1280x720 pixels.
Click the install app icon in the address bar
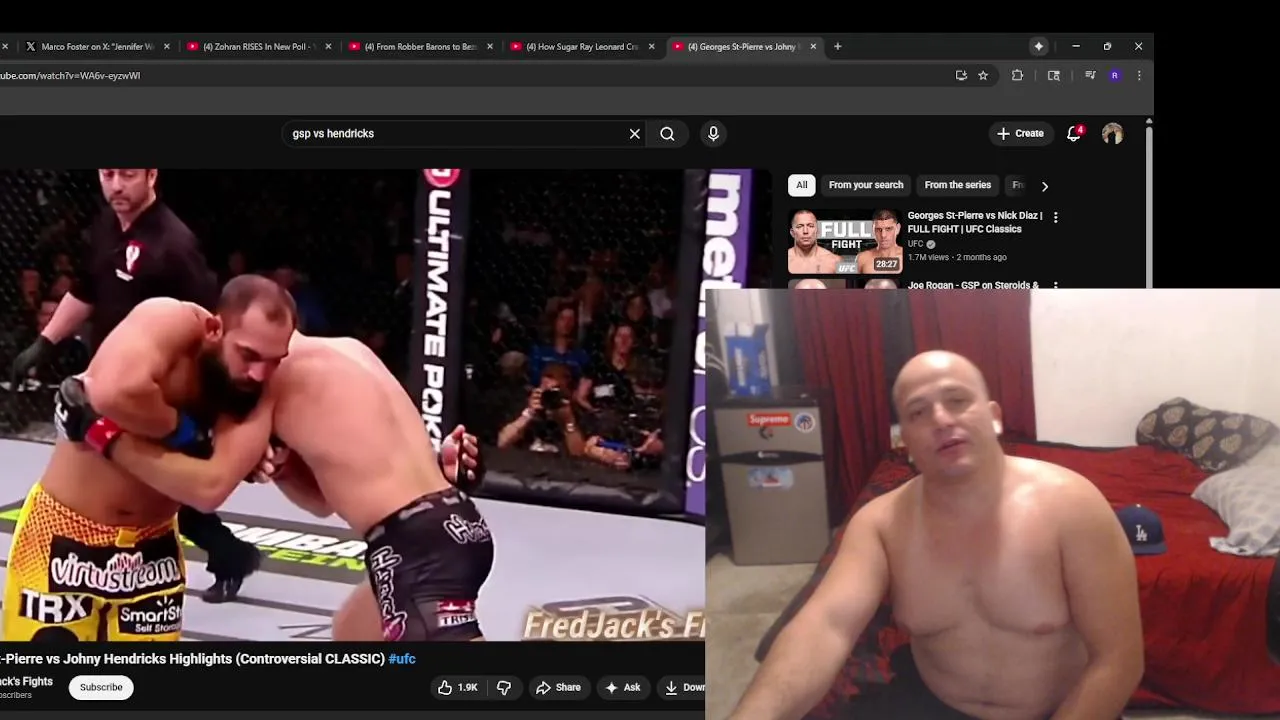[x=961, y=75]
